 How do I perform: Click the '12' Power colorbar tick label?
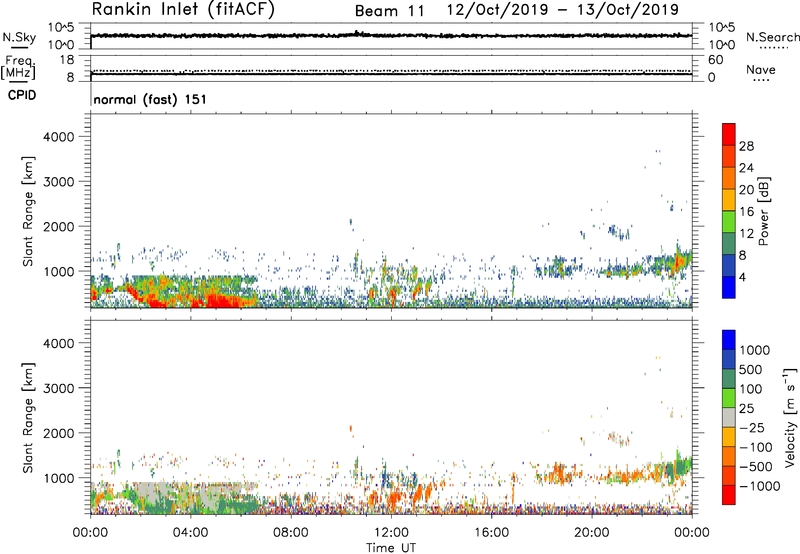click(x=746, y=233)
